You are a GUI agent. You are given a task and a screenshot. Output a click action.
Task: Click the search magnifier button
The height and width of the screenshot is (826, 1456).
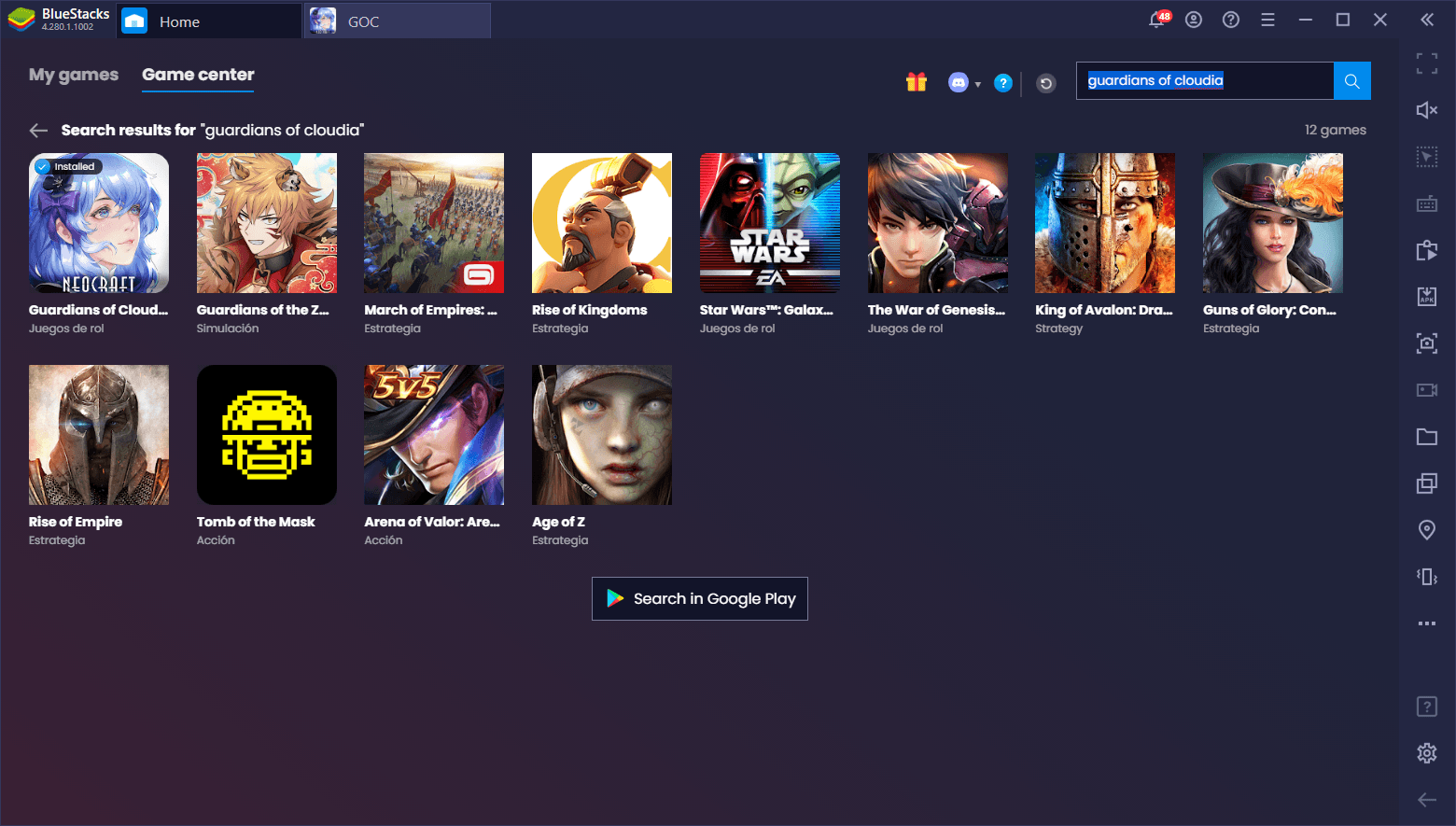pyautogui.click(x=1351, y=81)
